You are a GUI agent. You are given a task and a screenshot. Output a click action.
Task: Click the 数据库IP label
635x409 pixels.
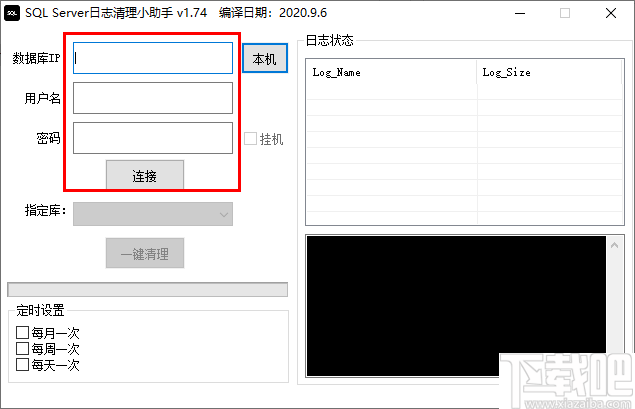36,58
